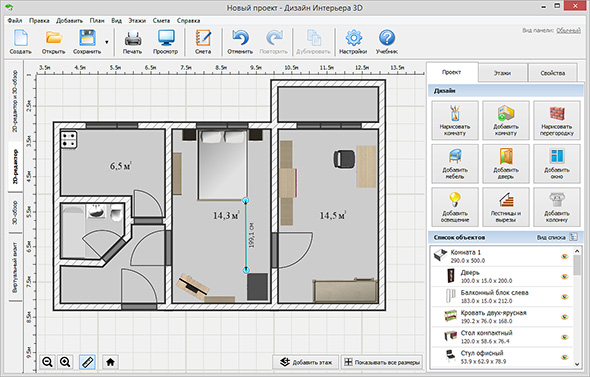The image size is (590, 377).
Task: Click Добавить мебель armchair tool
Action: tap(455, 164)
